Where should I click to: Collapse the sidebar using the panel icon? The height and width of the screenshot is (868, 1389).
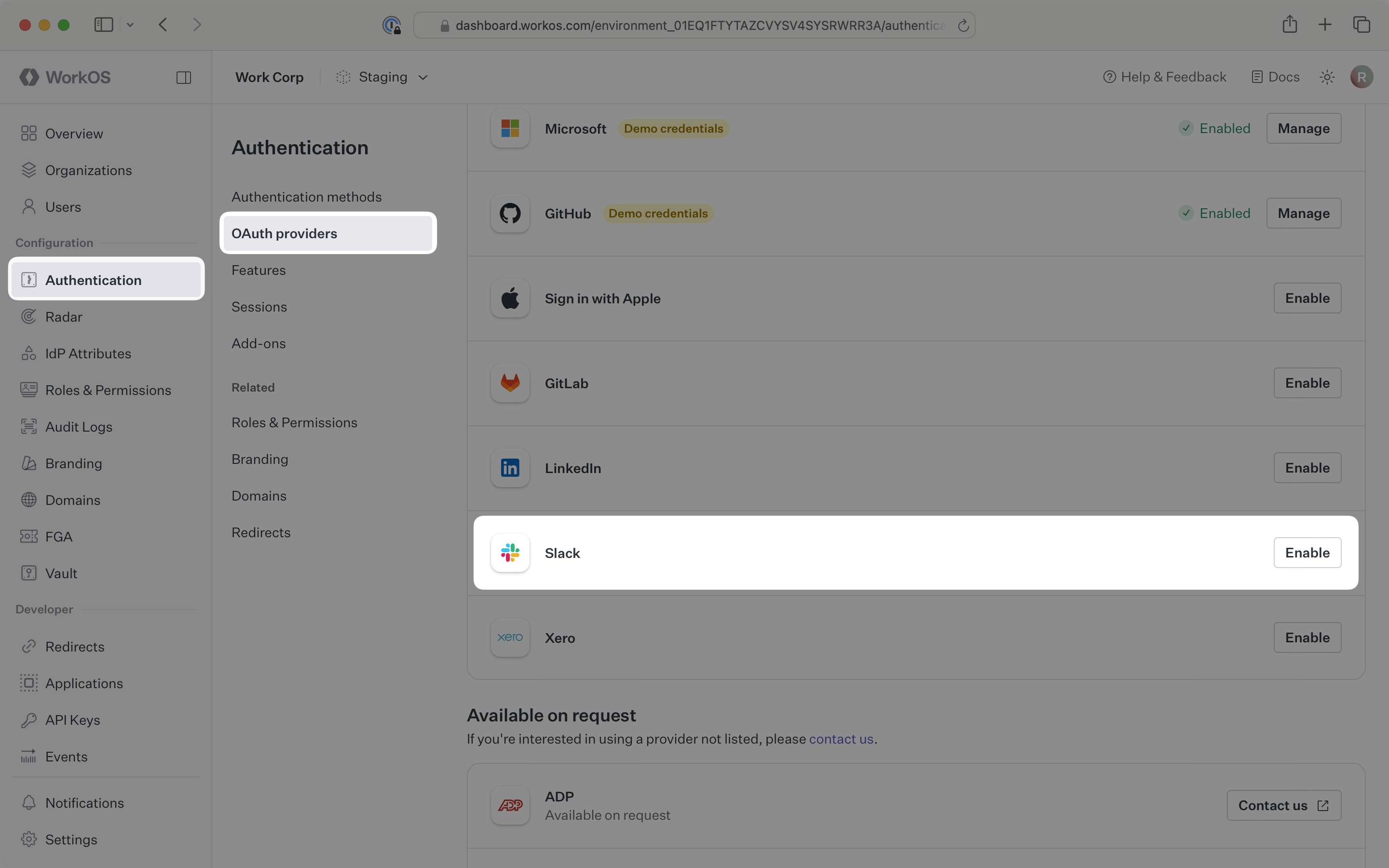184,77
